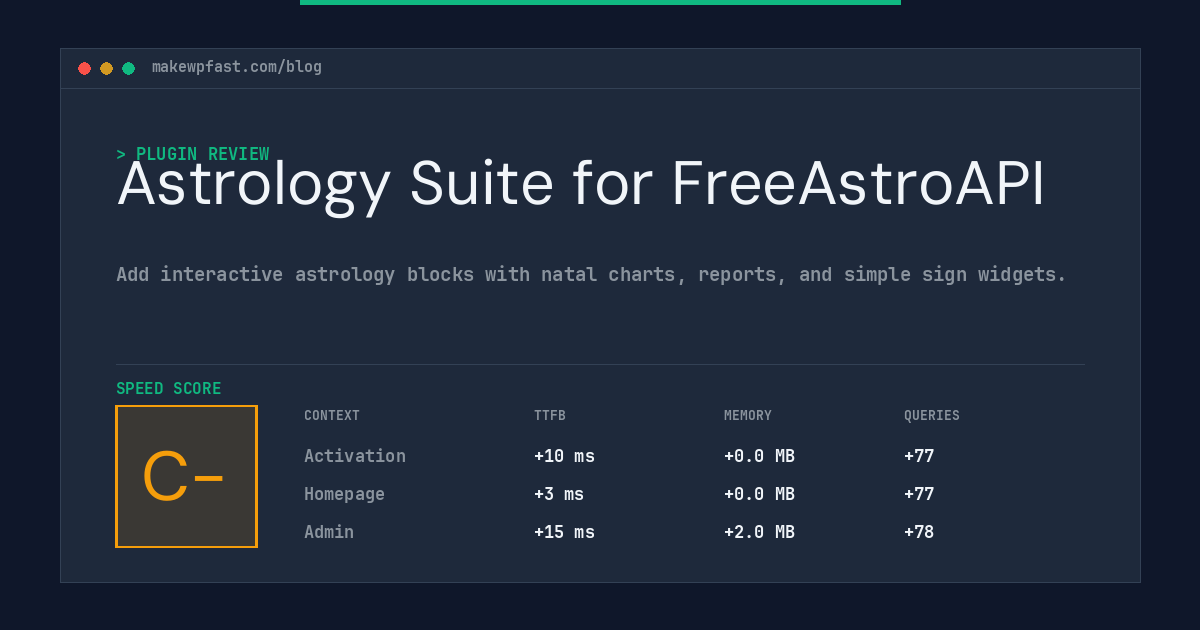
Task: Select the Admin row label
Action: pos(329,532)
